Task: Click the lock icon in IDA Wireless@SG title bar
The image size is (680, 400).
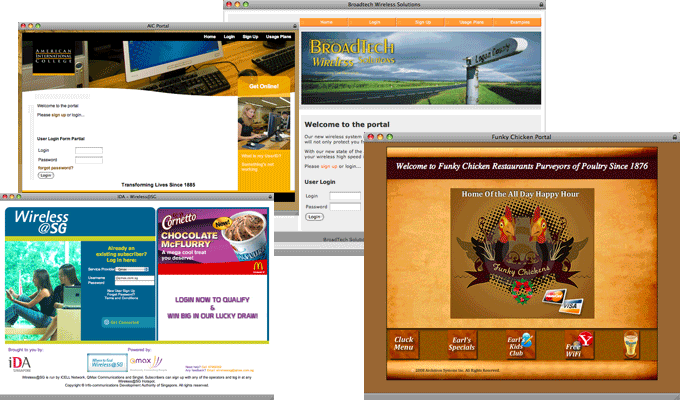Action: coord(270,197)
